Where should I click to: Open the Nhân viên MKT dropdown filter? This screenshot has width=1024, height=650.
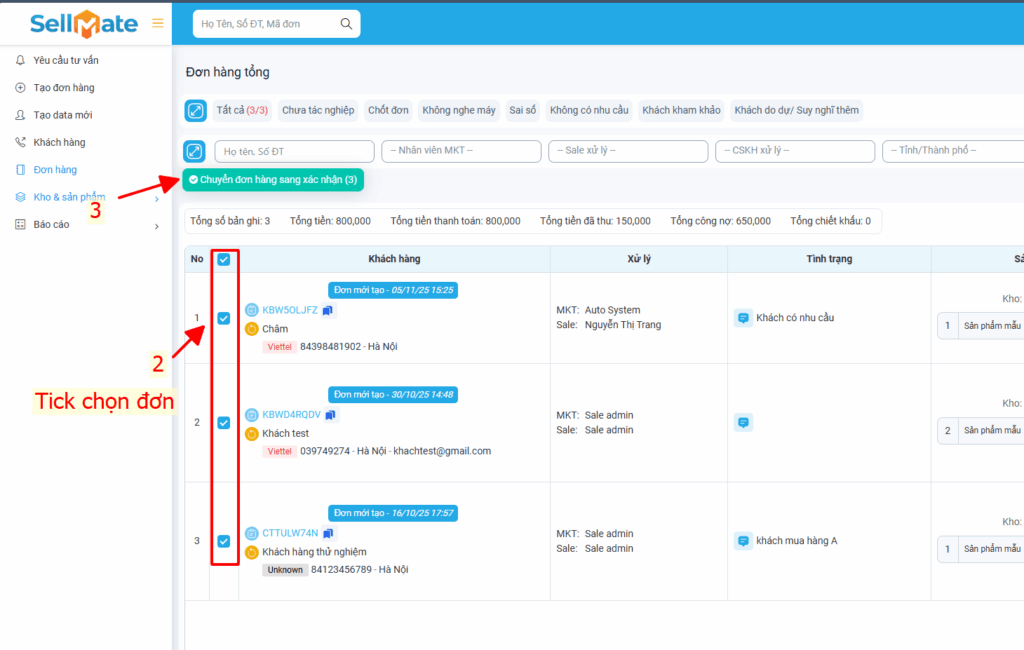(x=461, y=151)
